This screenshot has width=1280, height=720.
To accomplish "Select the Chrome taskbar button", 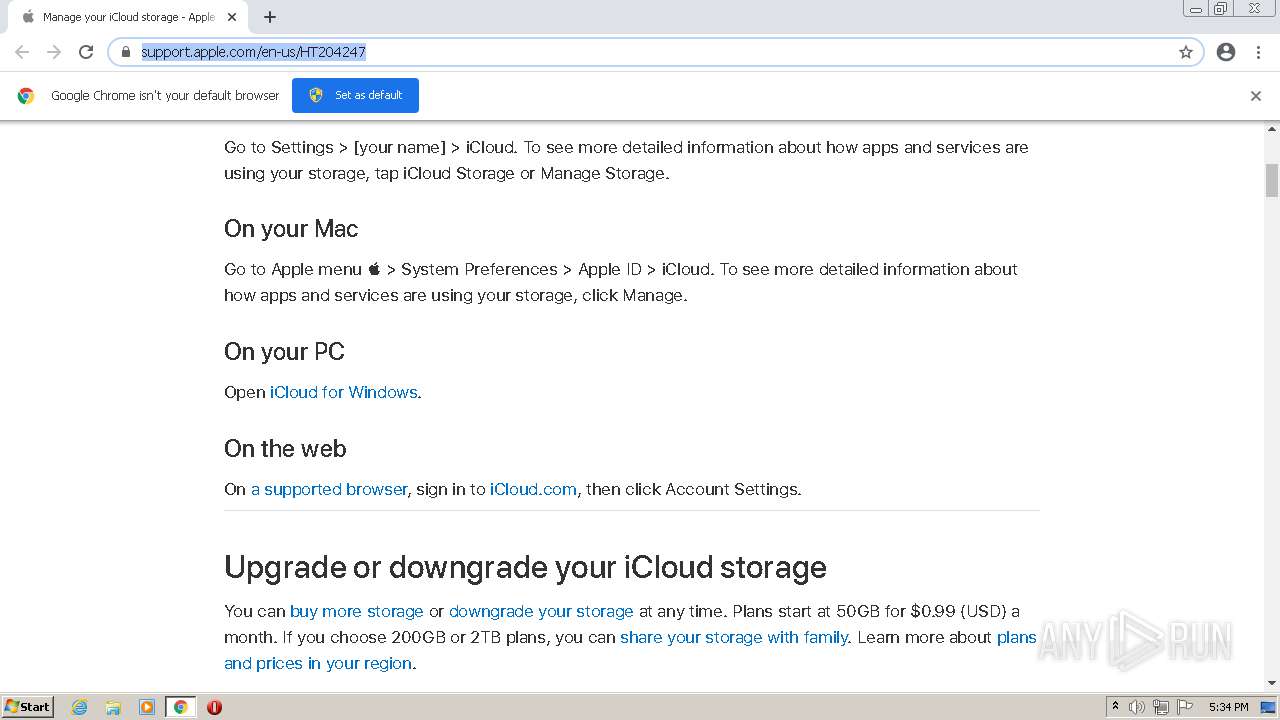I will pos(180,707).
